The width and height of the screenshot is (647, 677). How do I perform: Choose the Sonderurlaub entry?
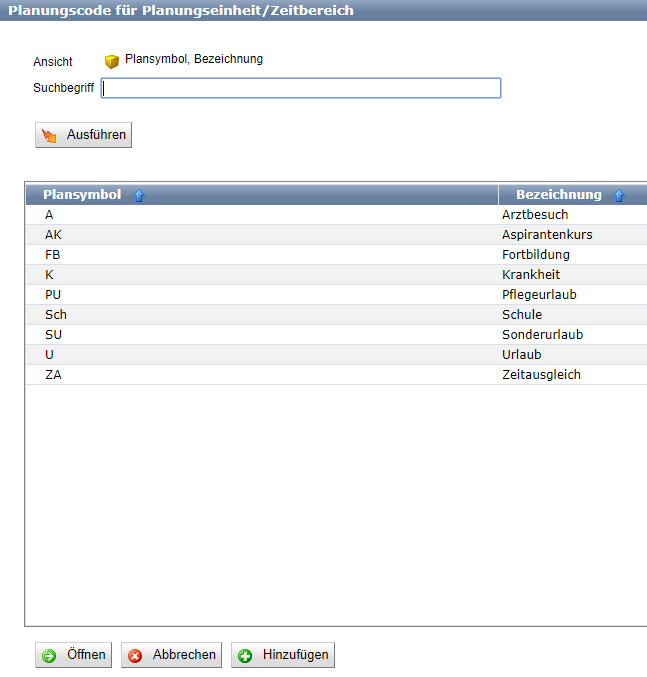[542, 335]
